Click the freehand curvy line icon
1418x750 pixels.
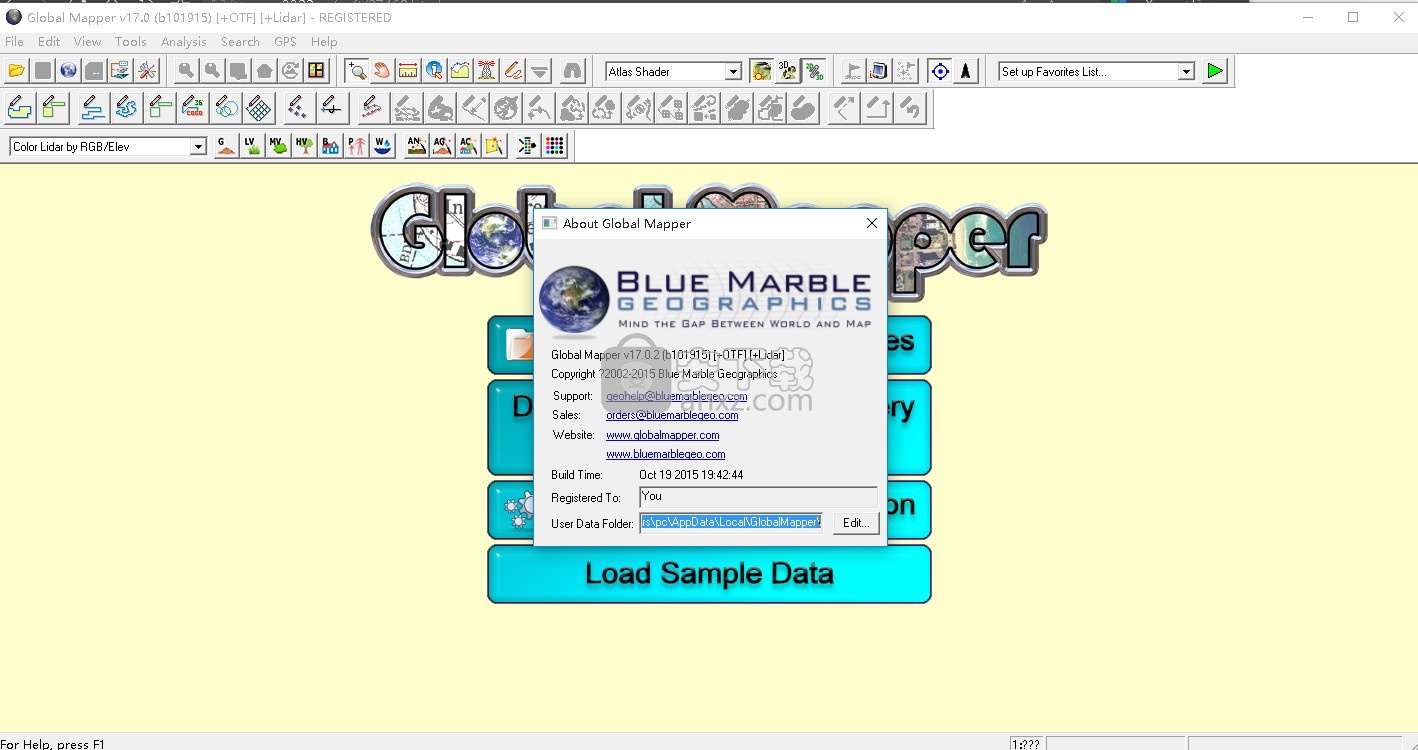[x=126, y=108]
